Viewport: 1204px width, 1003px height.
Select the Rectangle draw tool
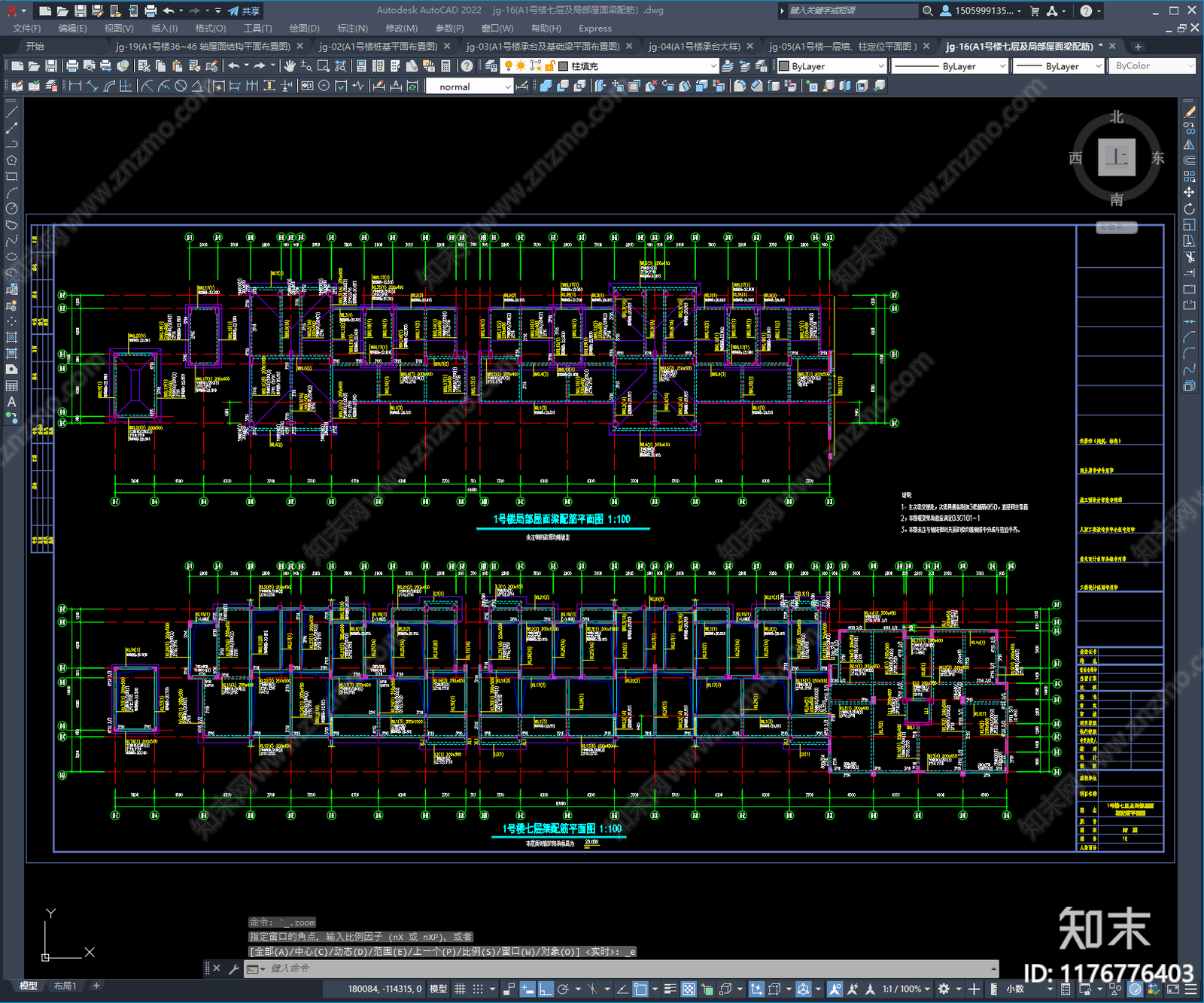point(11,177)
